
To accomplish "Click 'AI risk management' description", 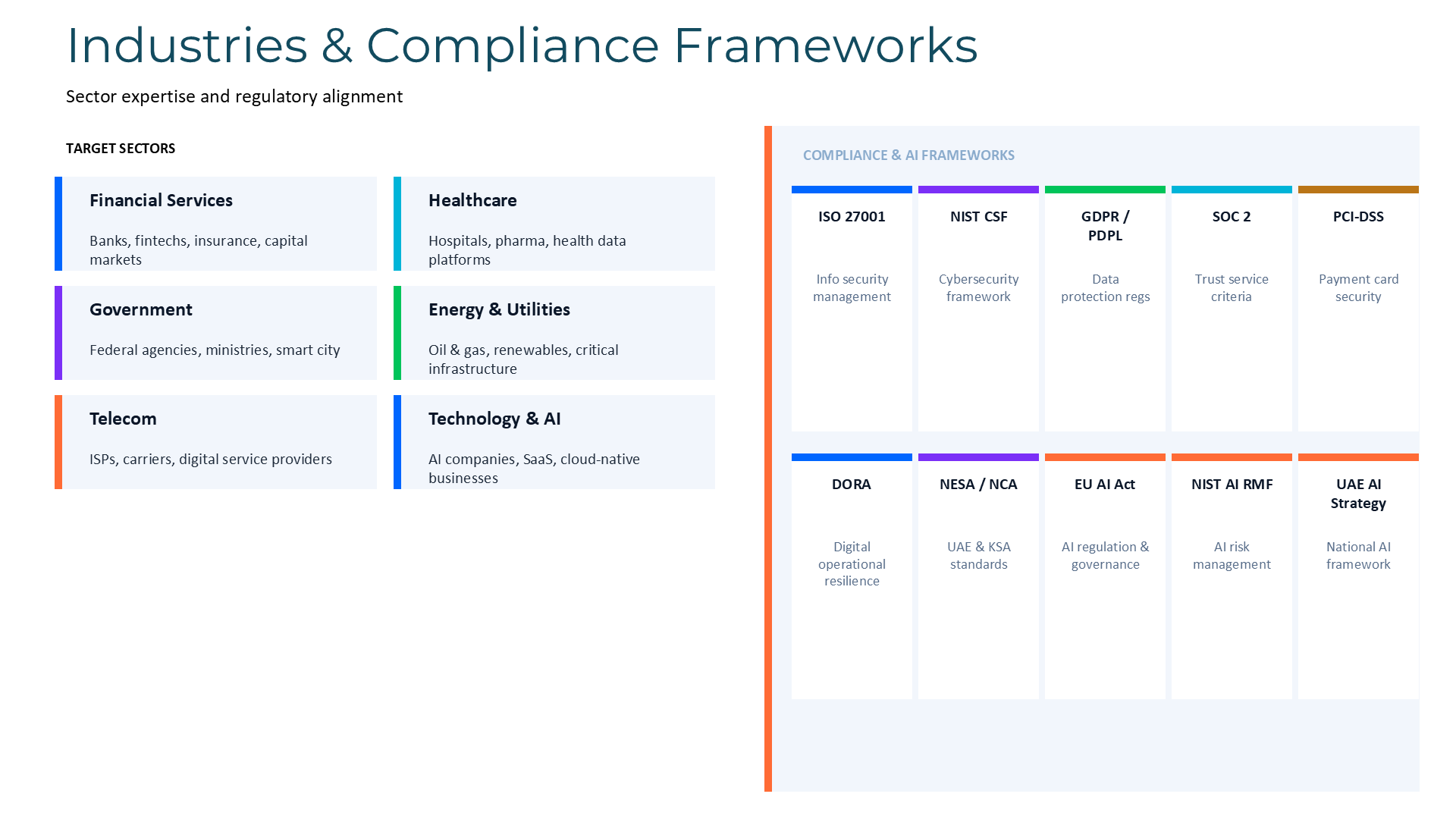I will (x=1232, y=556).
